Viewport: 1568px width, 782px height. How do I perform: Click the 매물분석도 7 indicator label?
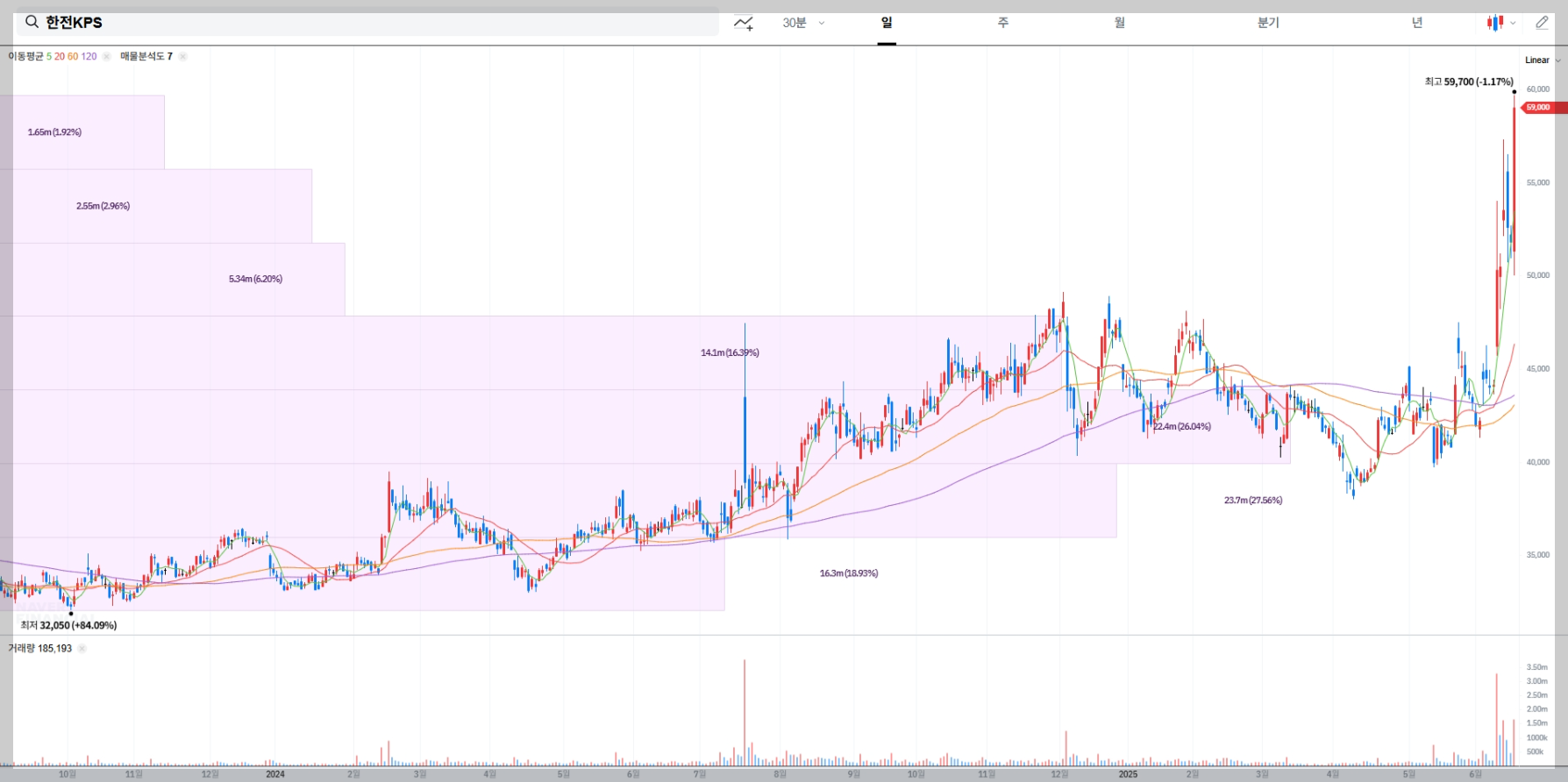[146, 56]
